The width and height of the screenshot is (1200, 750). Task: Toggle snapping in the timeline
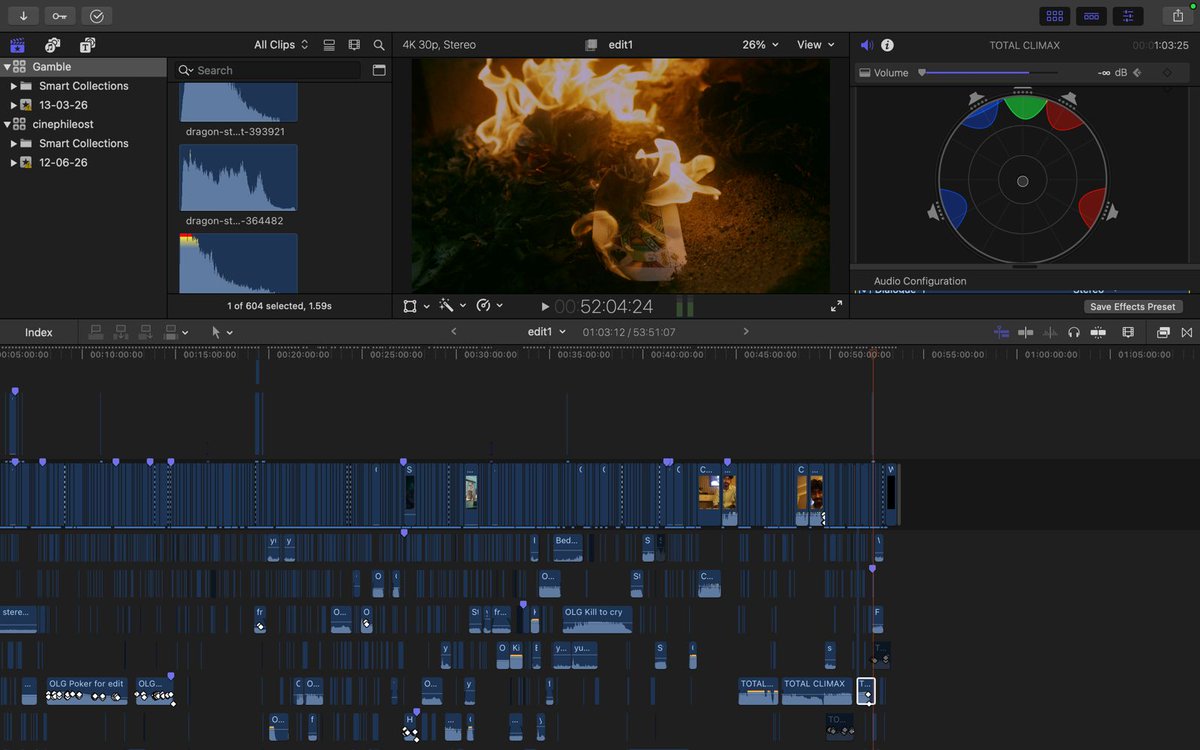click(x=1002, y=332)
